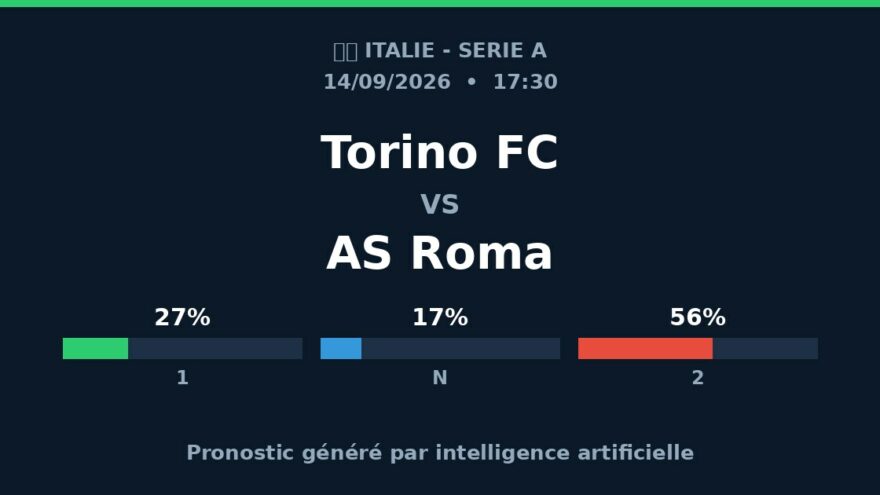Select the outcome label 2
Screen dimensions: 880x495
coord(698,378)
